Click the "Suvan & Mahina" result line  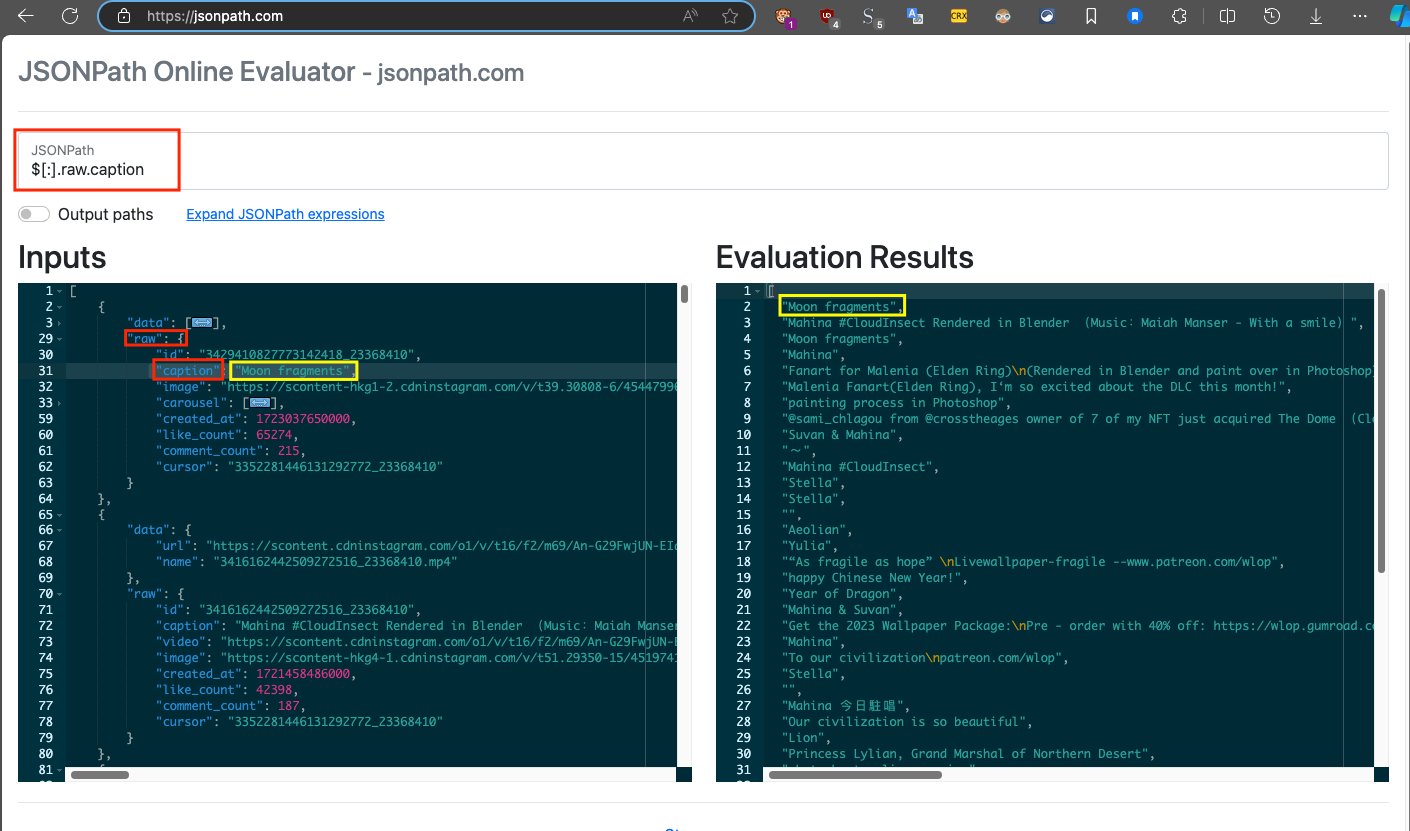[842, 435]
